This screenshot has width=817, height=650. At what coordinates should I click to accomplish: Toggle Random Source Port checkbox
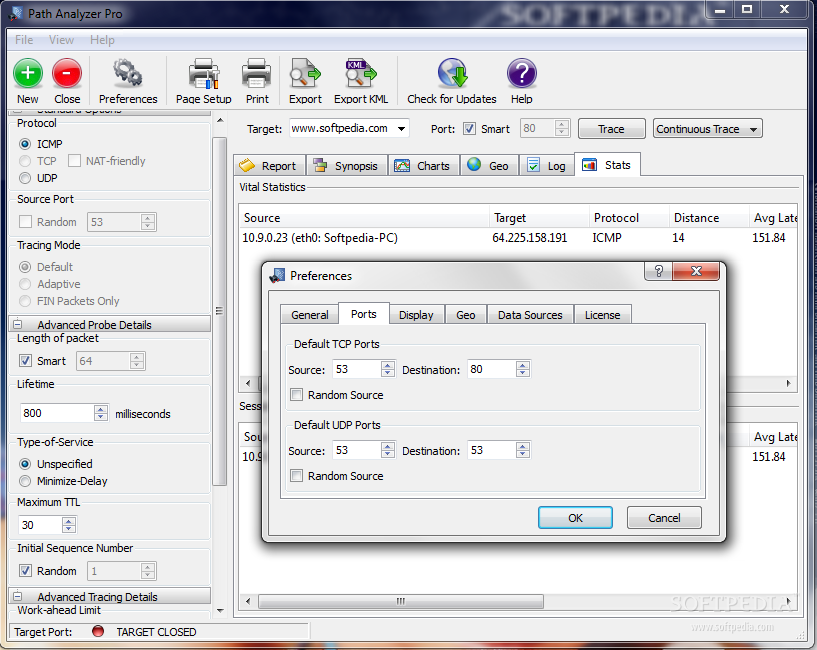(25, 222)
